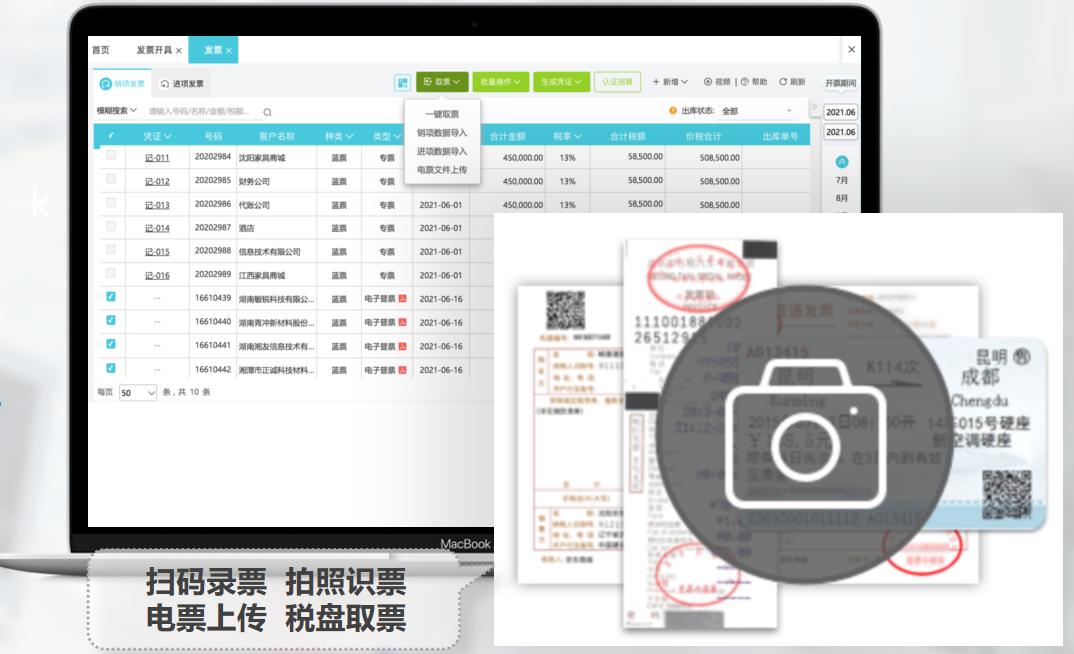1074x654 pixels.
Task: Toggle the select-all header checkbox
Action: coord(111,136)
